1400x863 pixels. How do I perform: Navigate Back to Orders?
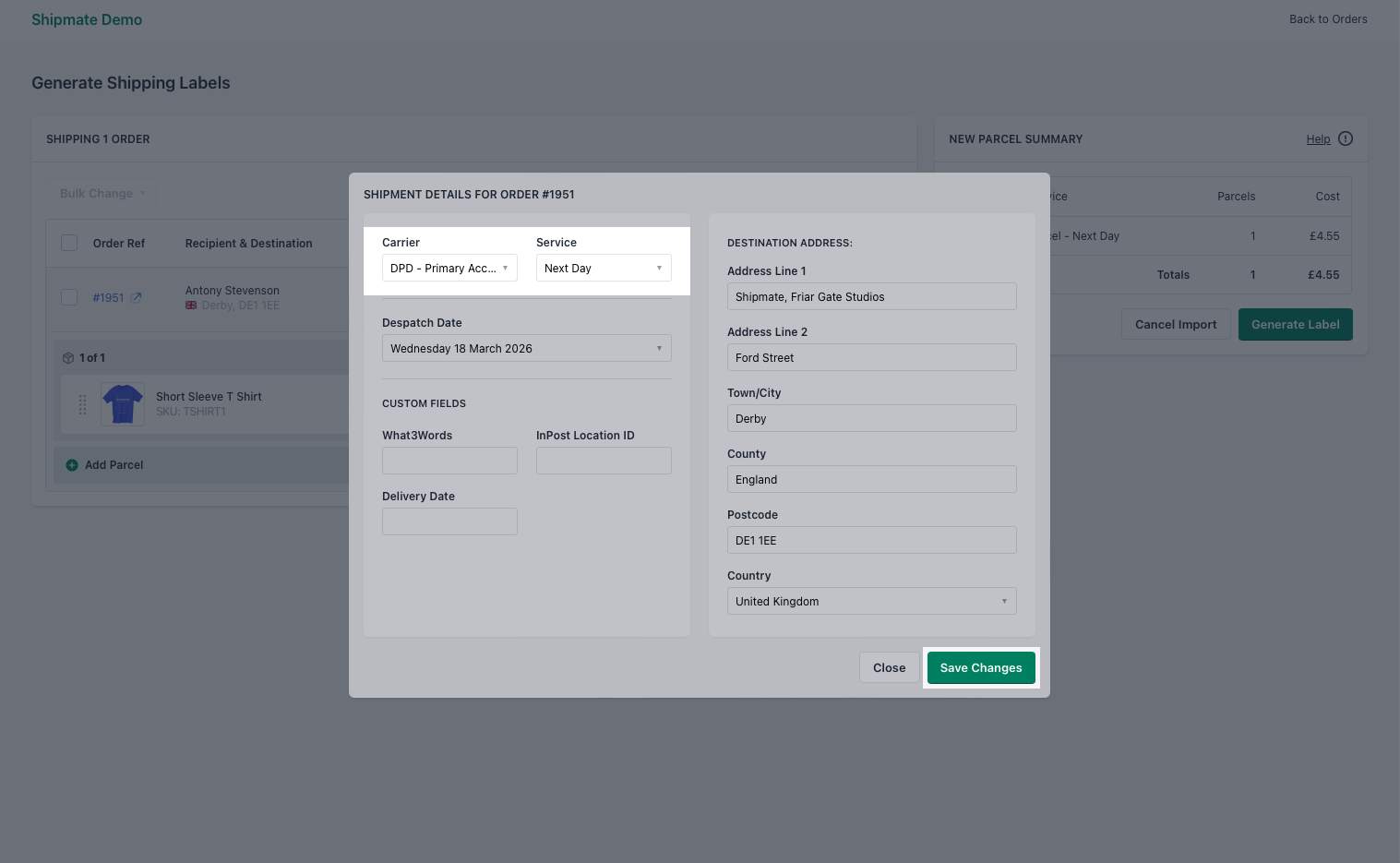tap(1328, 18)
